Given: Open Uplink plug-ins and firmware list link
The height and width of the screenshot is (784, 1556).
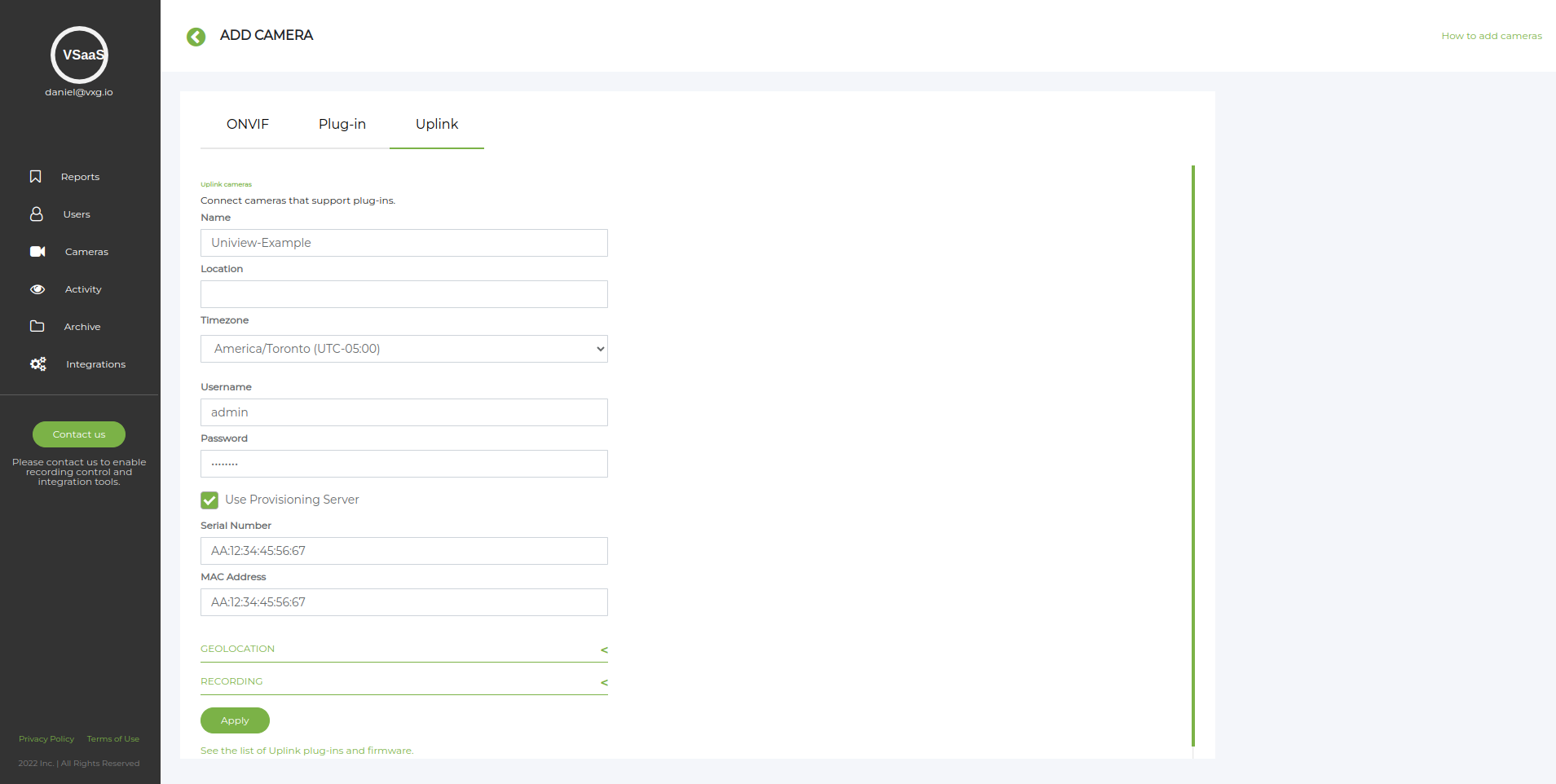Looking at the screenshot, I should [306, 751].
